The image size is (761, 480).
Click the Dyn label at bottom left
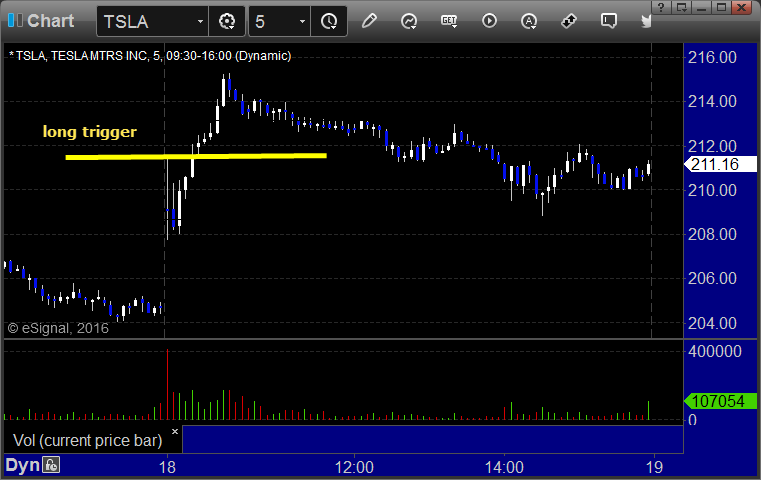[x=22, y=465]
